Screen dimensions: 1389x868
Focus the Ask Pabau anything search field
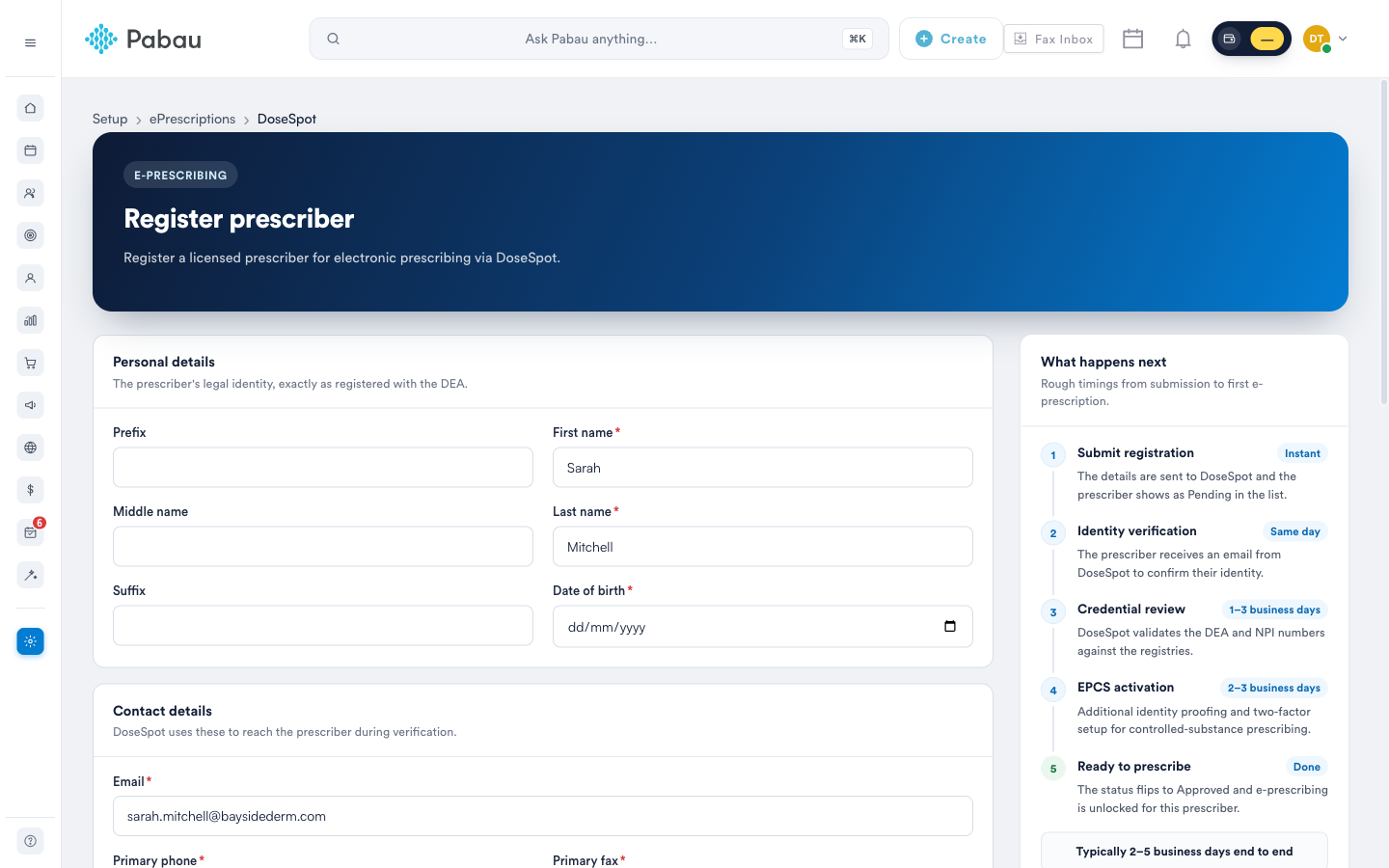click(x=599, y=39)
